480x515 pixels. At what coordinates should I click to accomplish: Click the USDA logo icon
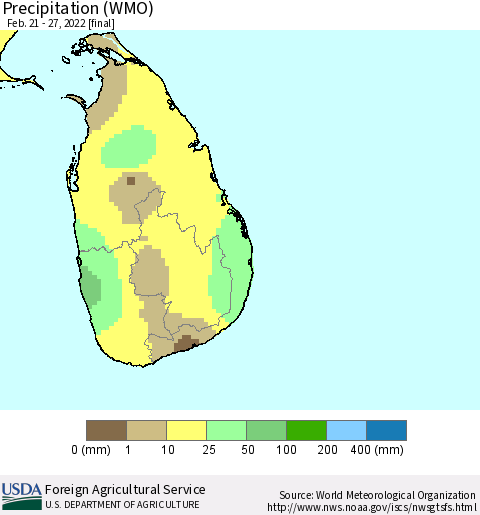(22, 496)
